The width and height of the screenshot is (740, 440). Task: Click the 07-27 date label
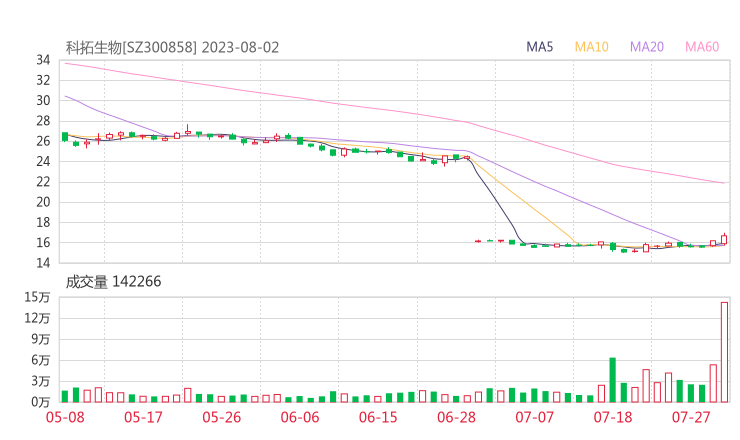coord(691,417)
